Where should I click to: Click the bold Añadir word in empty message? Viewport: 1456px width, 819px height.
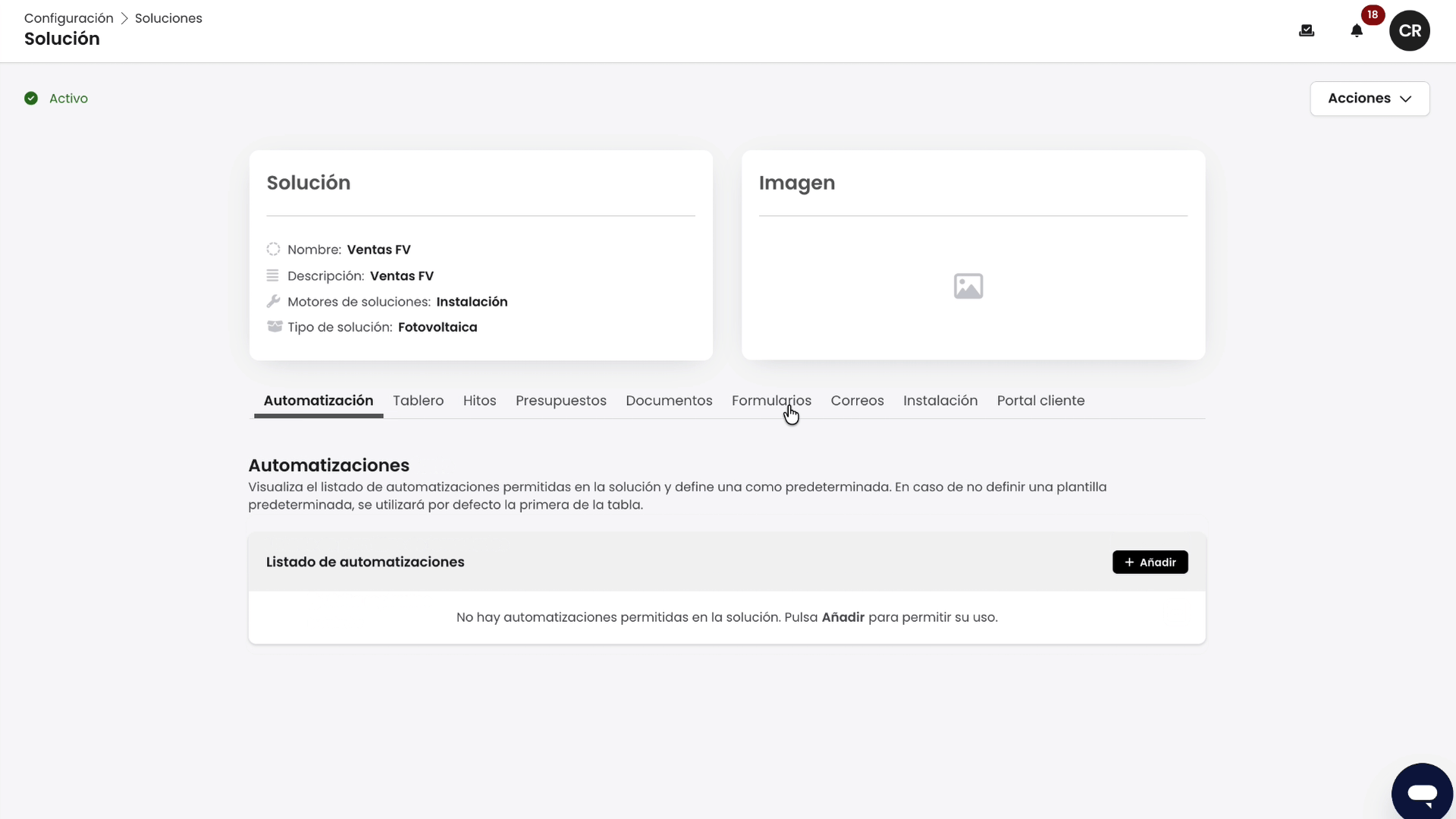(x=843, y=617)
